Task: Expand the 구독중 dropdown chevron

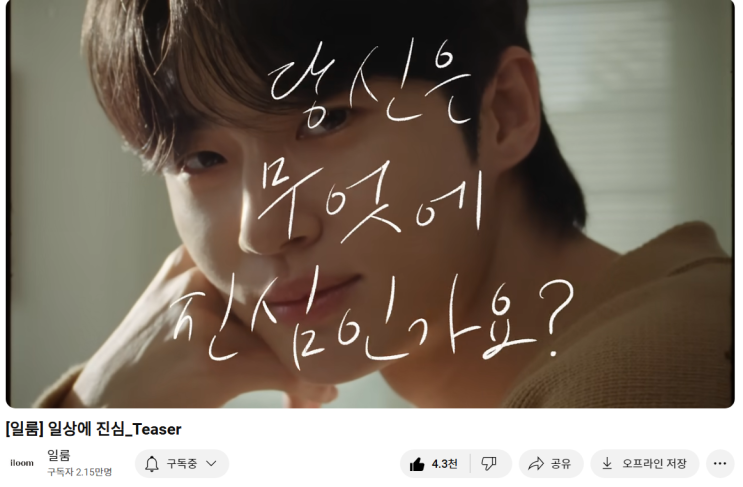Action: 211,464
